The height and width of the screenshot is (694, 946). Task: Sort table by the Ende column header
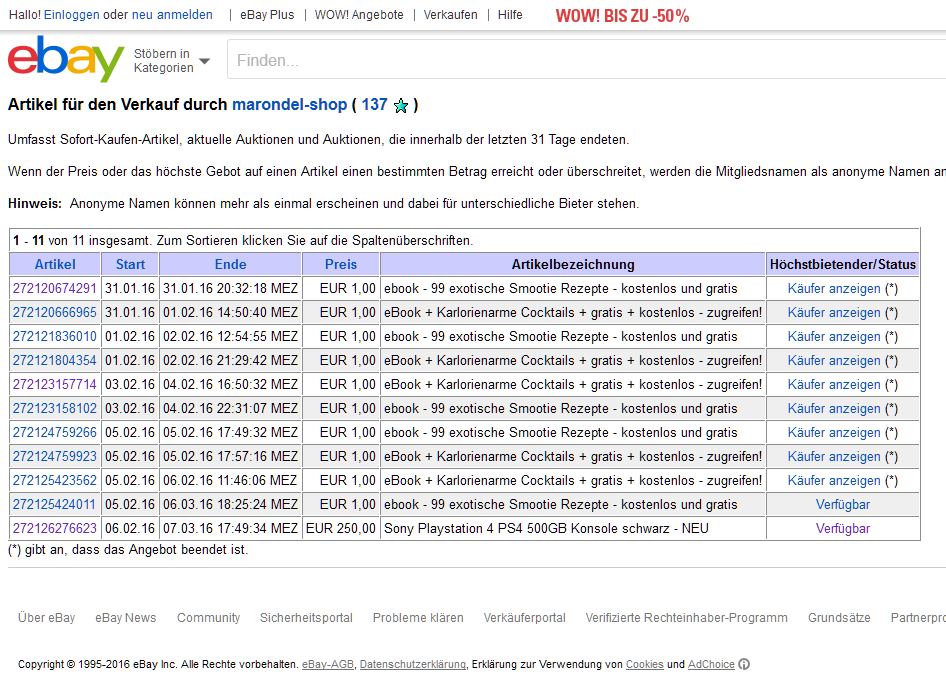tap(230, 264)
